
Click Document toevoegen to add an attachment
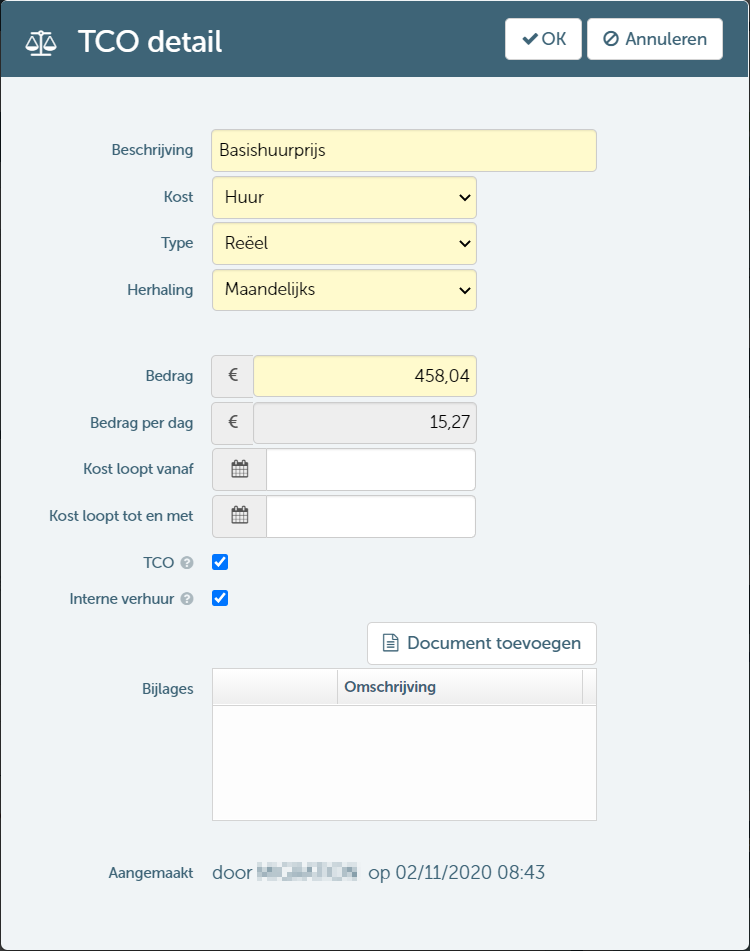[x=482, y=644]
